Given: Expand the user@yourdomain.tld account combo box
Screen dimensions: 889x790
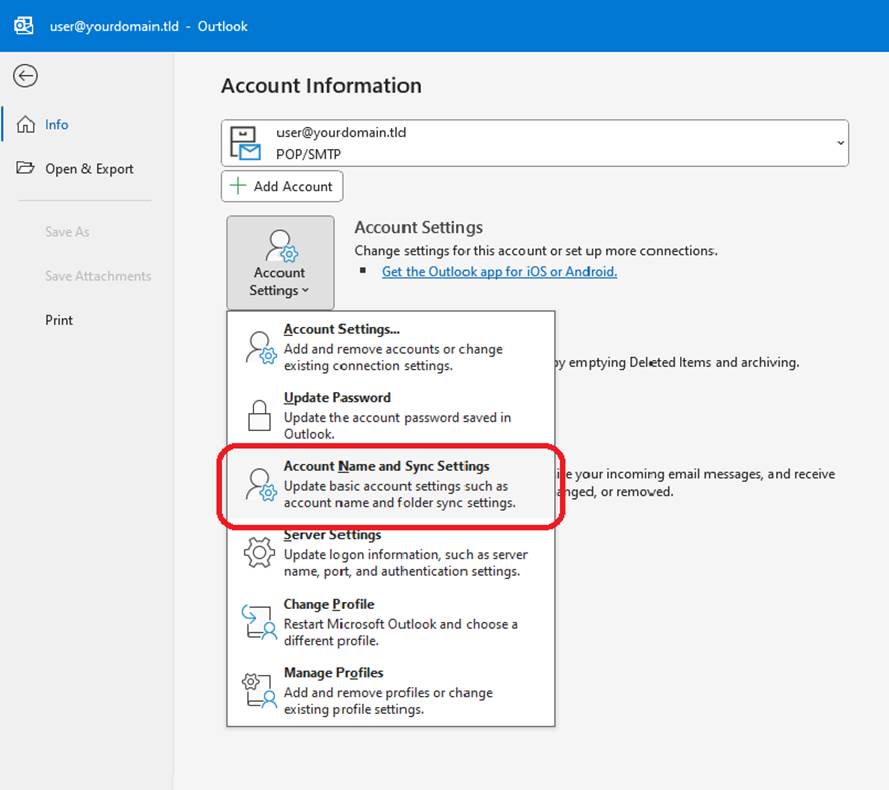Looking at the screenshot, I should [x=535, y=143].
